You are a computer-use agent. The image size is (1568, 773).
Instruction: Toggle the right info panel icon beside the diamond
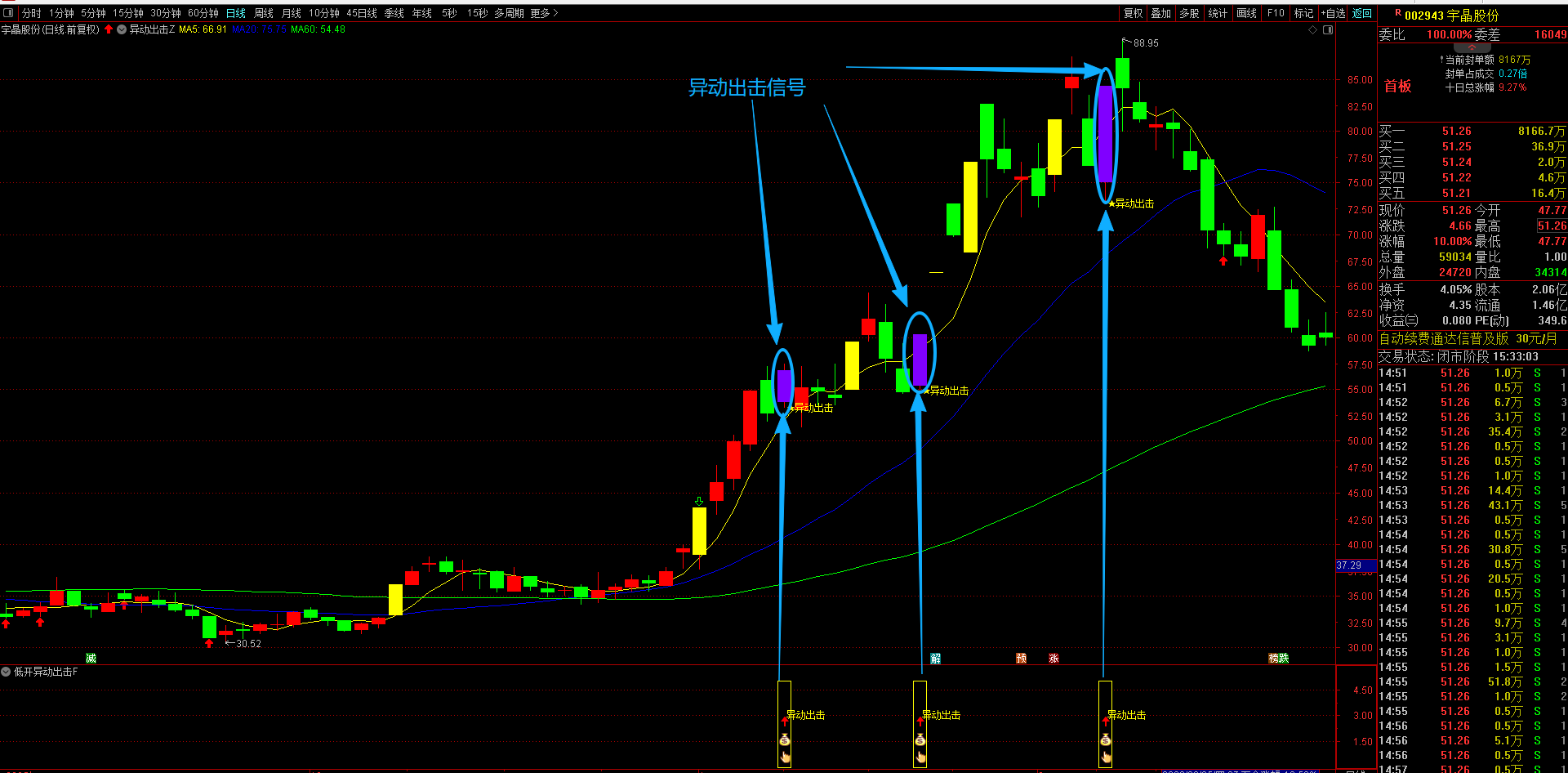point(1328,29)
